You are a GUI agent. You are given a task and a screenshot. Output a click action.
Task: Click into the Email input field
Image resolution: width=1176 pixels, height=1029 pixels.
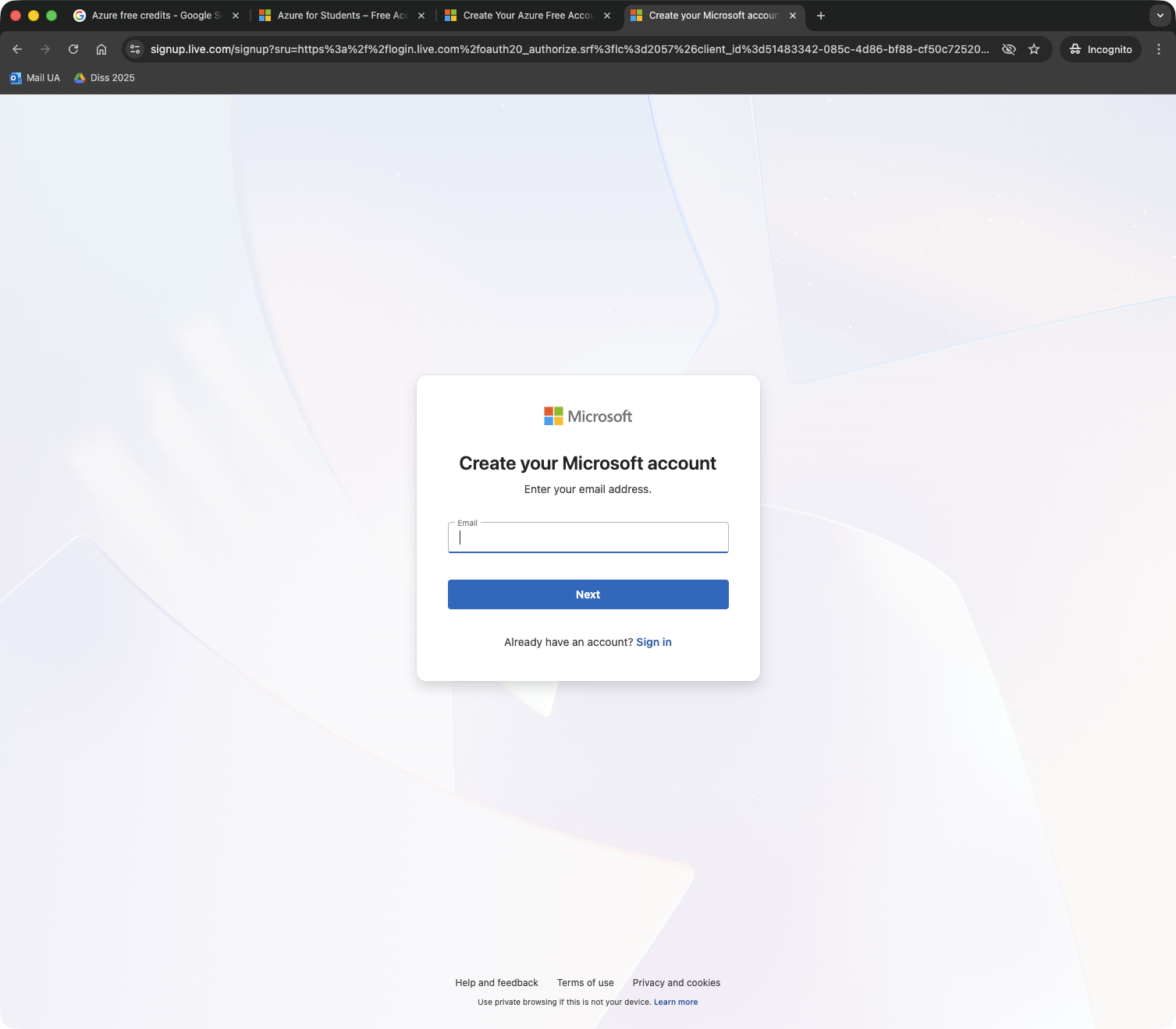(x=588, y=538)
